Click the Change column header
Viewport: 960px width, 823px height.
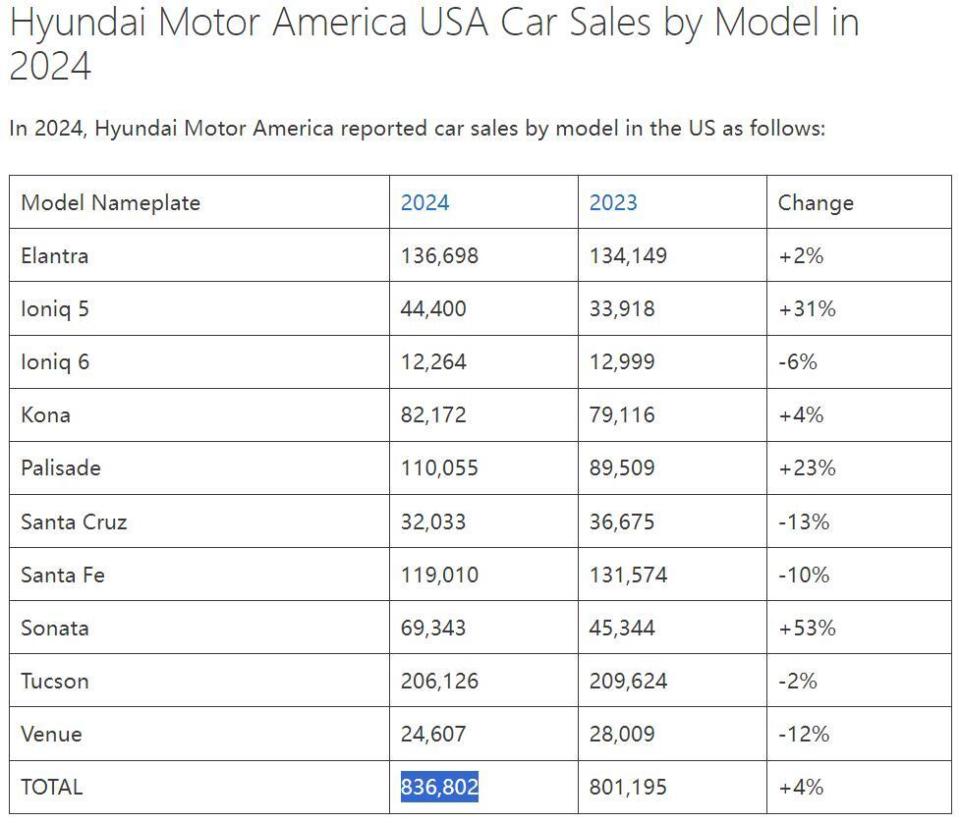816,203
